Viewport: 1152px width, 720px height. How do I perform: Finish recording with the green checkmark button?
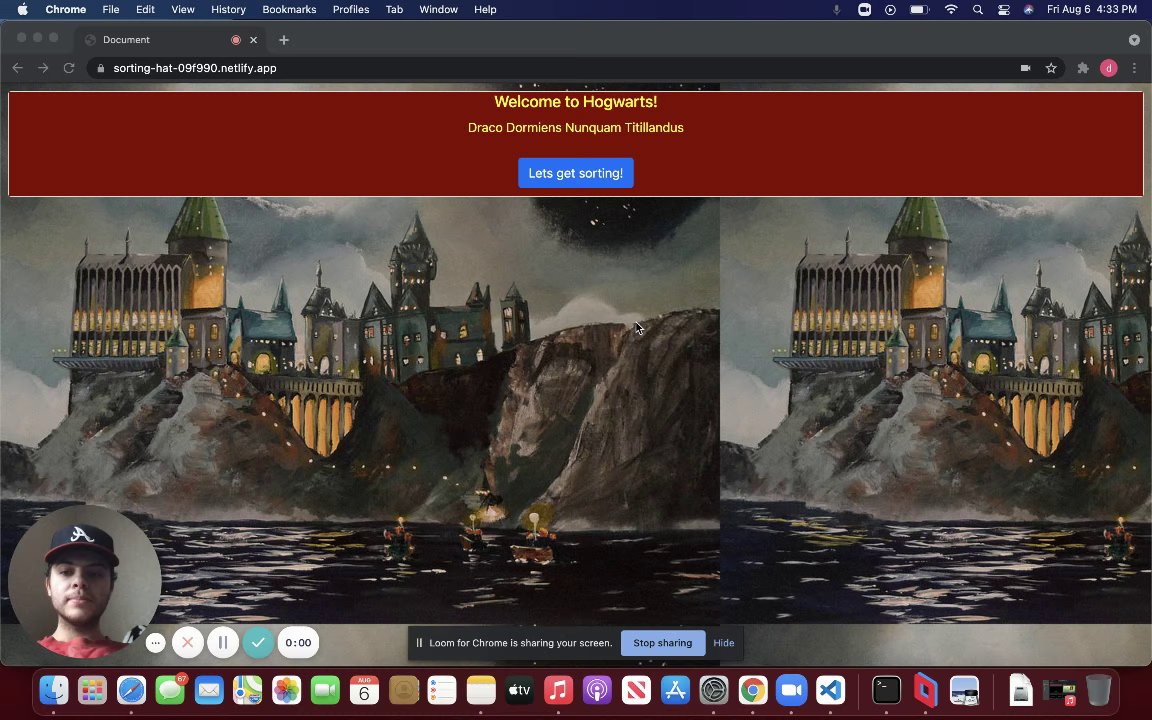258,643
